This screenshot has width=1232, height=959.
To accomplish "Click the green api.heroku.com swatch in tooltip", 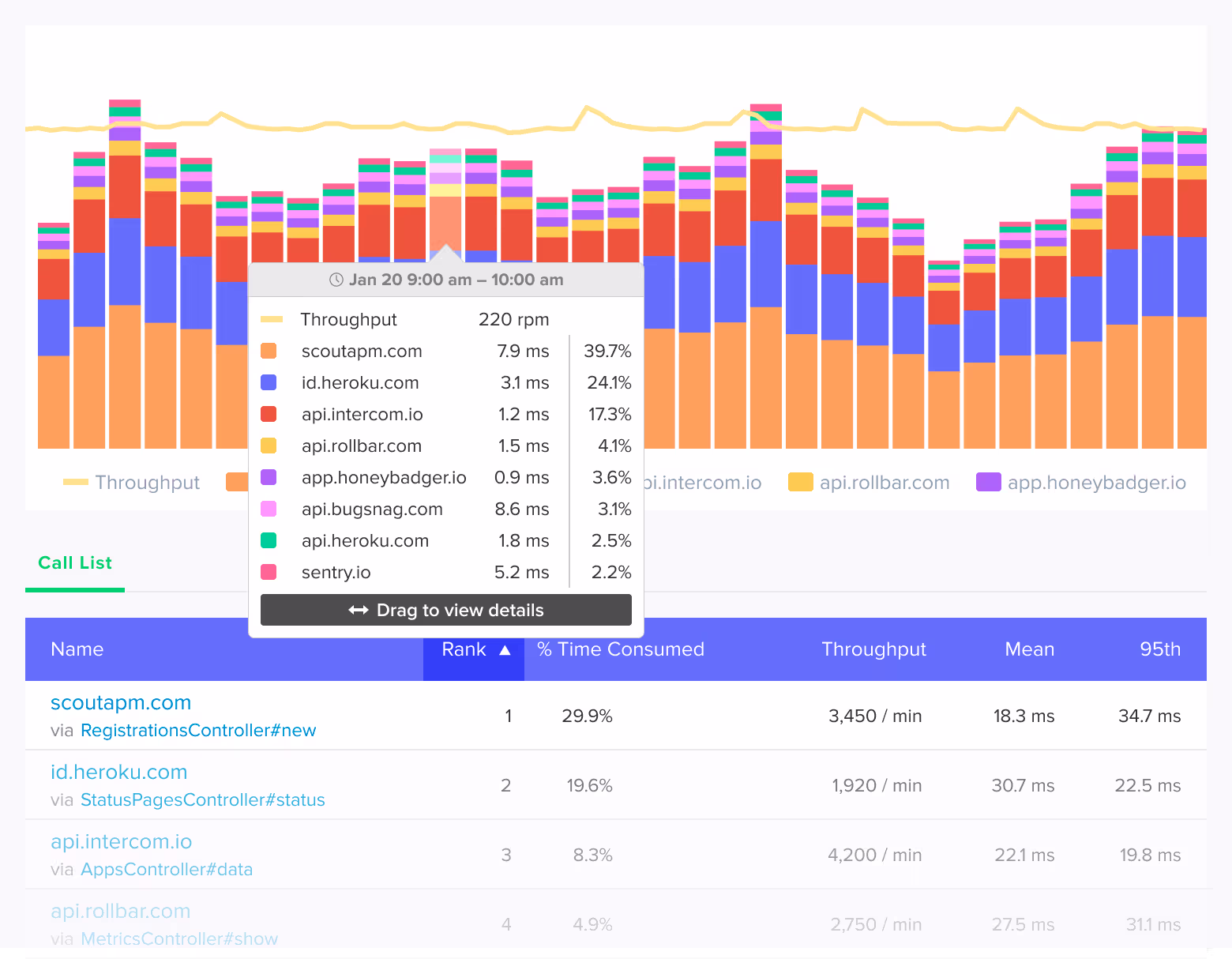I will pos(269,540).
